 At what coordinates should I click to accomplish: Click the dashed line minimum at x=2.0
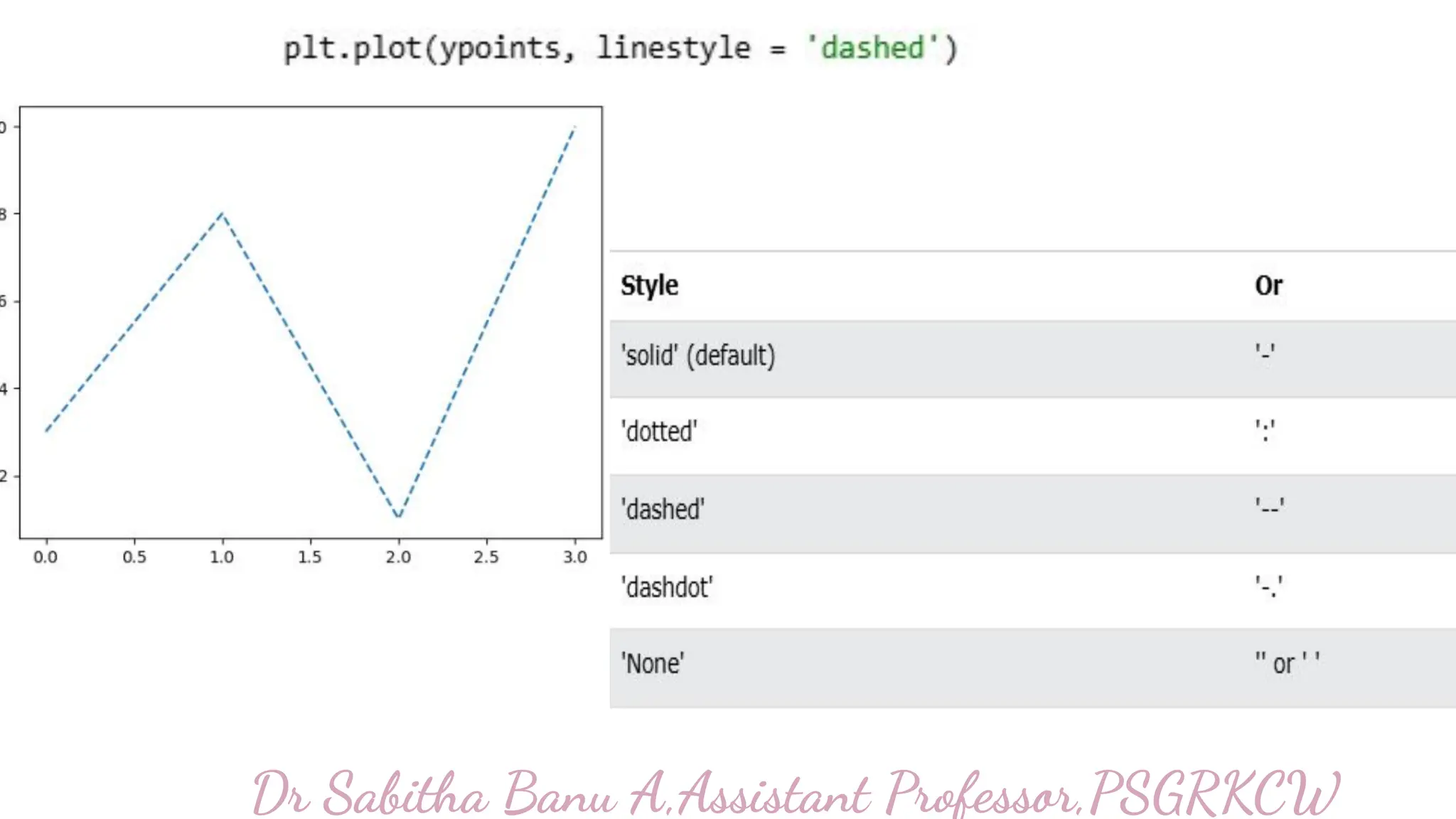(x=399, y=517)
